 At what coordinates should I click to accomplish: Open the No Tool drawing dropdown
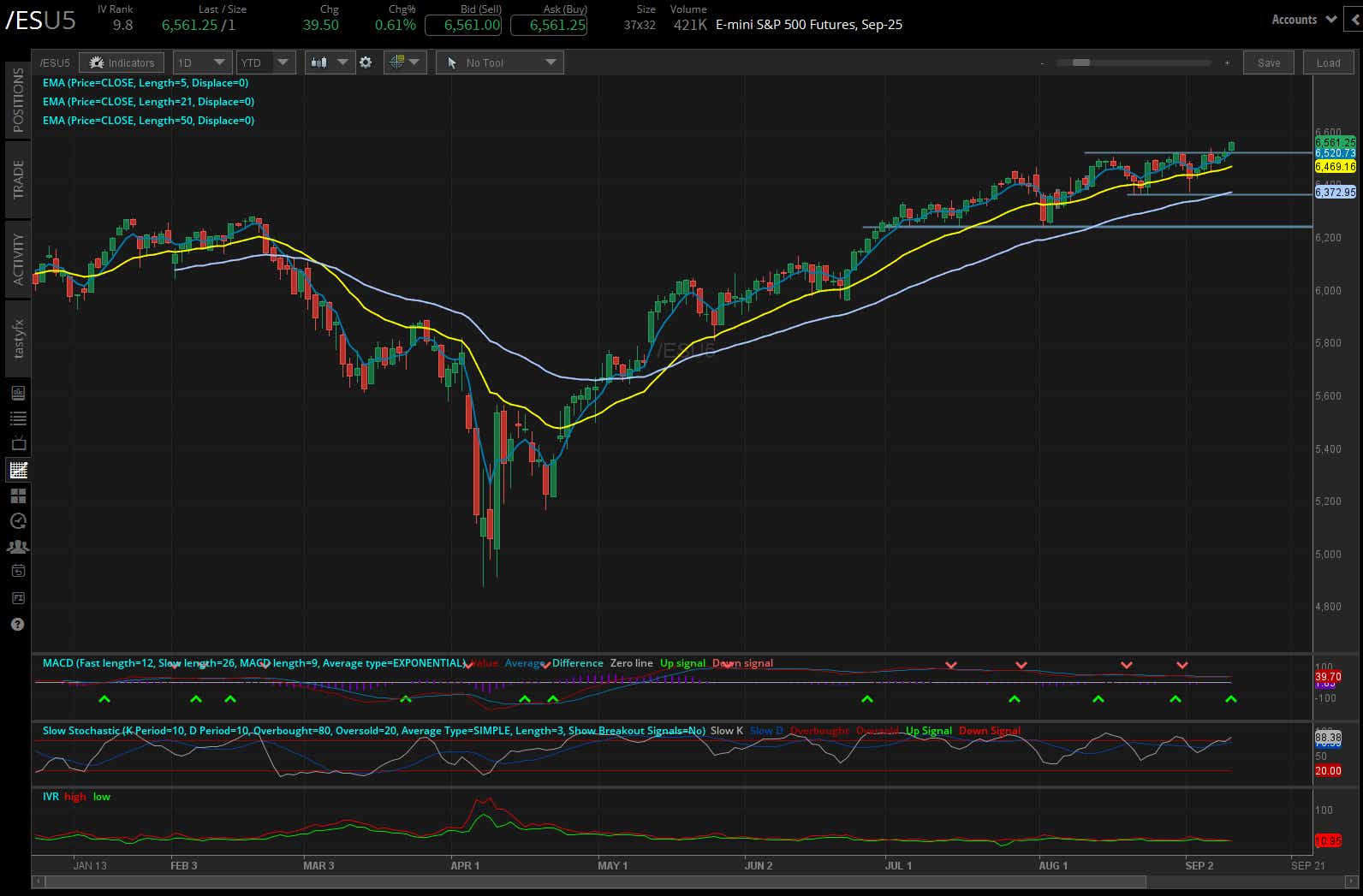500,62
